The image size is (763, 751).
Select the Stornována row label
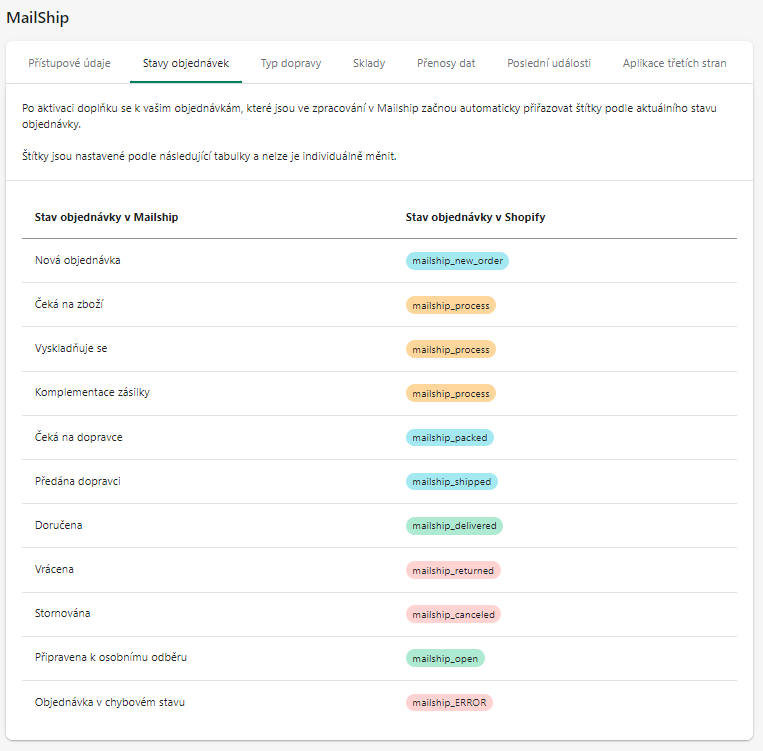pyautogui.click(x=62, y=613)
